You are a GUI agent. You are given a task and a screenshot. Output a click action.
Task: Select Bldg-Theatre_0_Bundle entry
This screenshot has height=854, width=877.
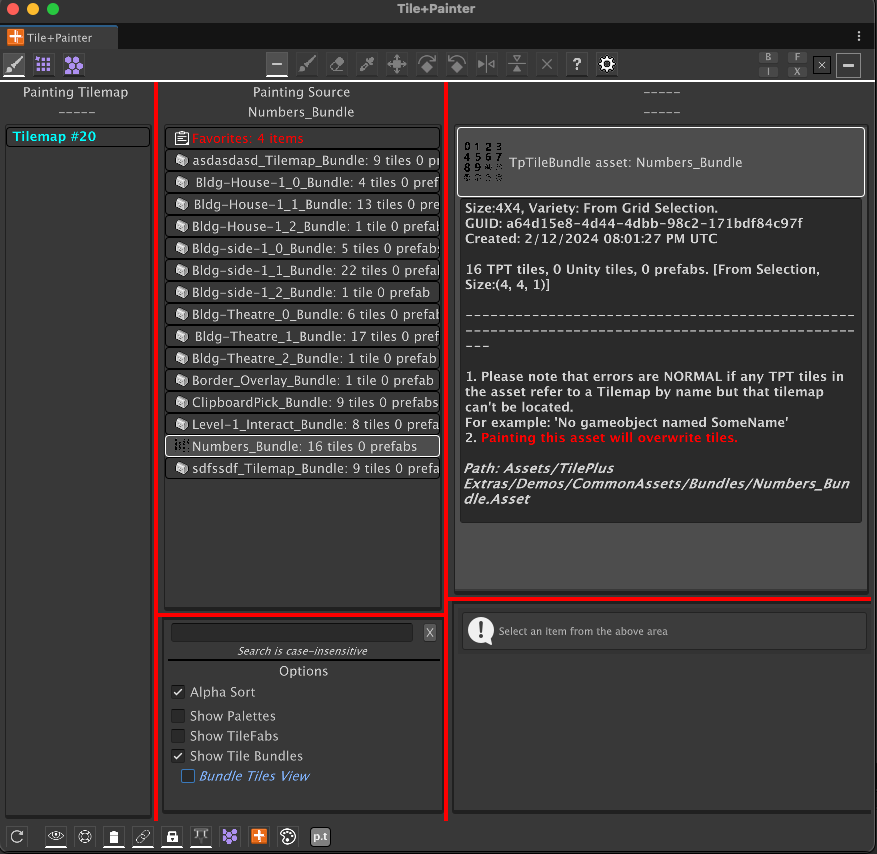click(x=302, y=314)
